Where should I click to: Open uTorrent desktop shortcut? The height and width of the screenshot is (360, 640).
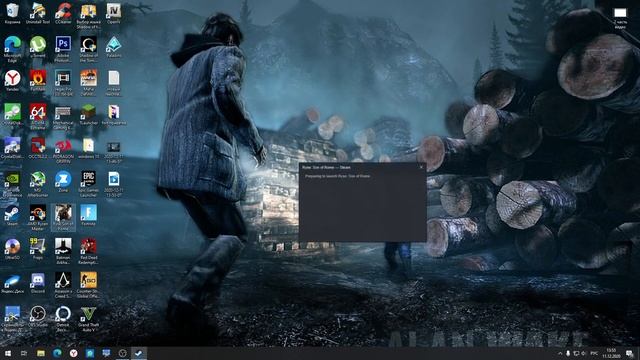[38, 47]
